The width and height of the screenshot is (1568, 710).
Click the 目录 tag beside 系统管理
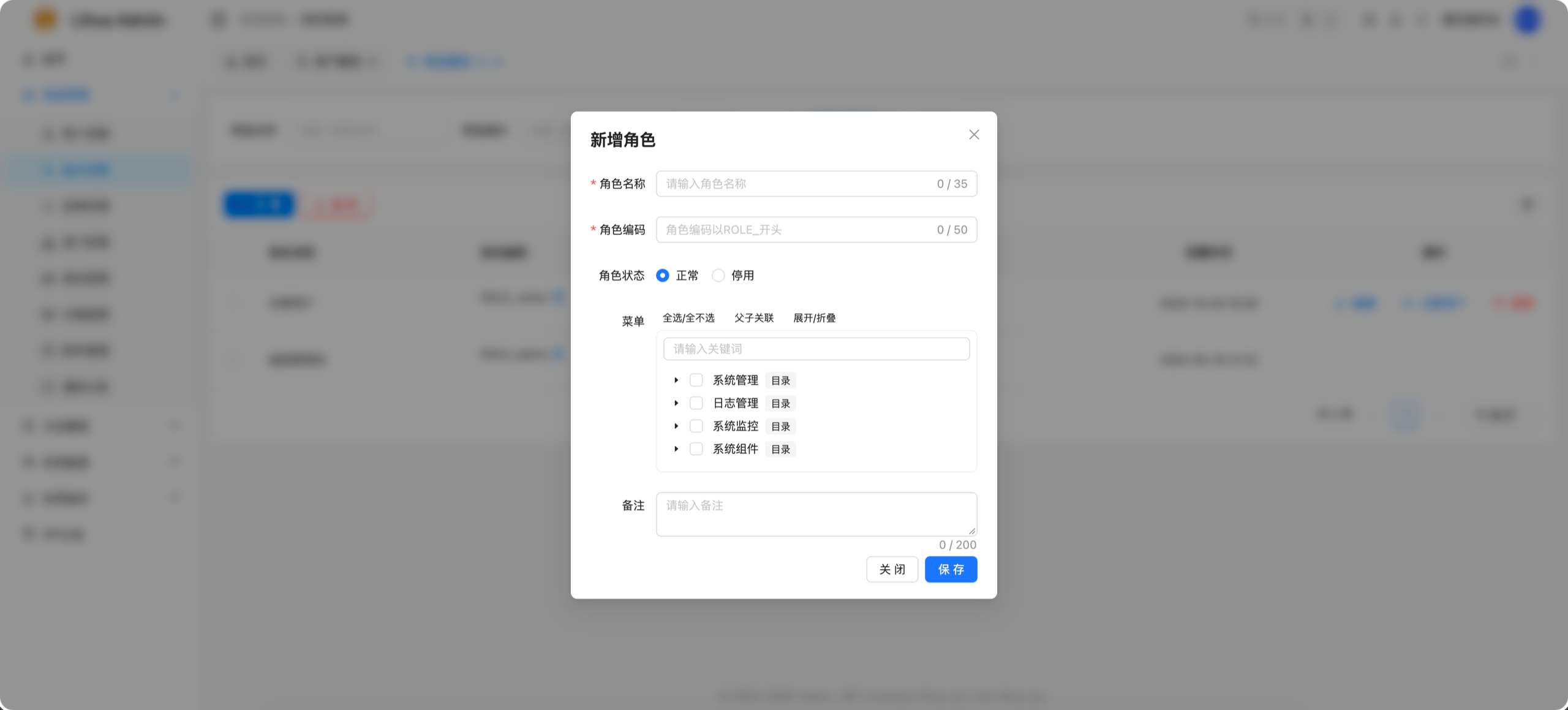click(780, 380)
